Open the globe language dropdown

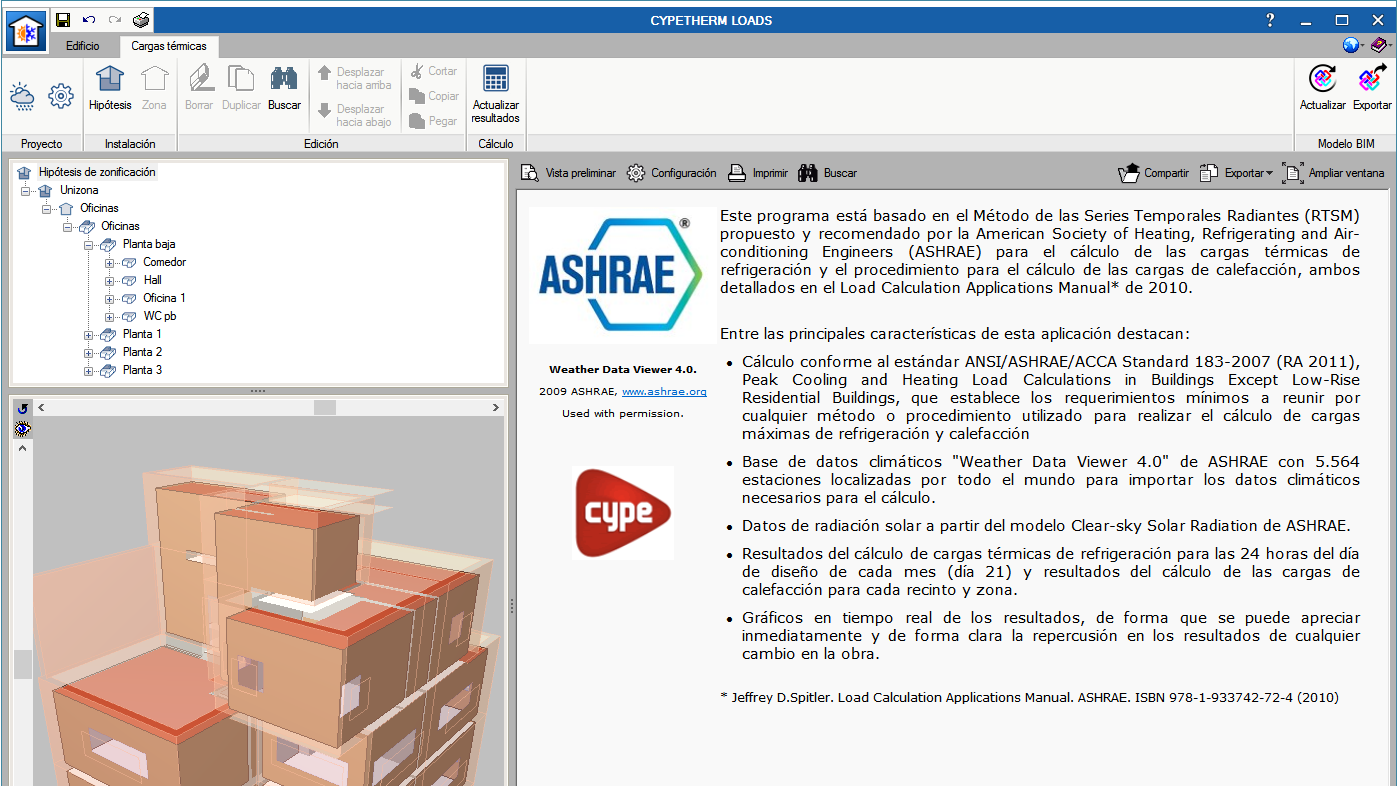click(1355, 45)
